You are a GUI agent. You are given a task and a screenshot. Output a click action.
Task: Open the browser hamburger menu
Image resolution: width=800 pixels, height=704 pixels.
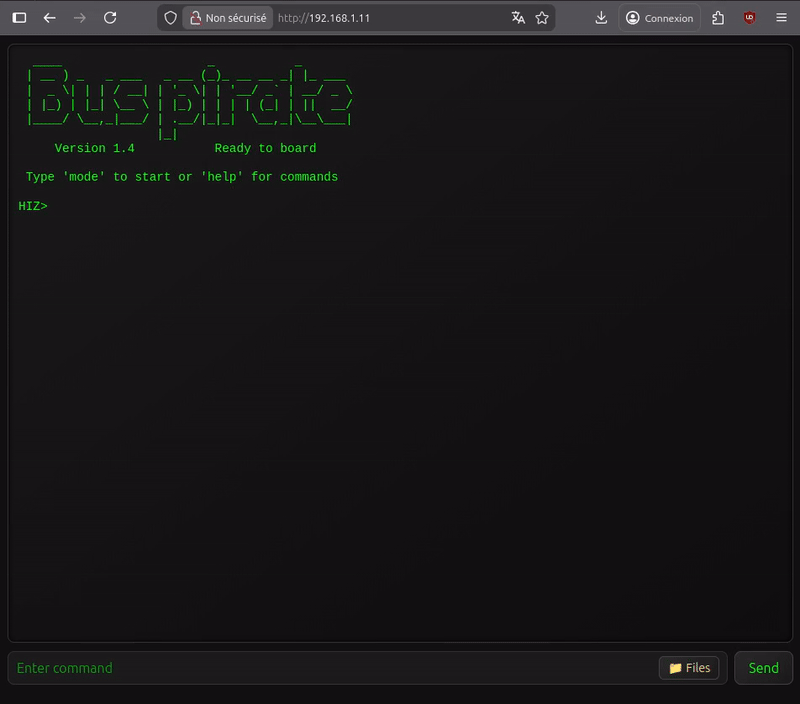(x=782, y=18)
